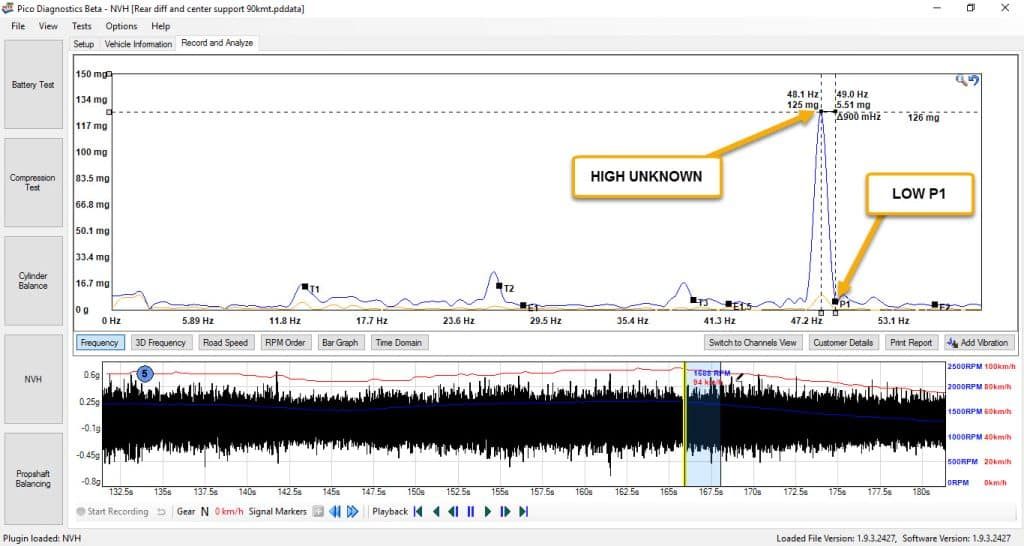This screenshot has width=1024, height=546.
Task: Click the blue highlighted selection in the waveform
Action: pyautogui.click(x=703, y=425)
